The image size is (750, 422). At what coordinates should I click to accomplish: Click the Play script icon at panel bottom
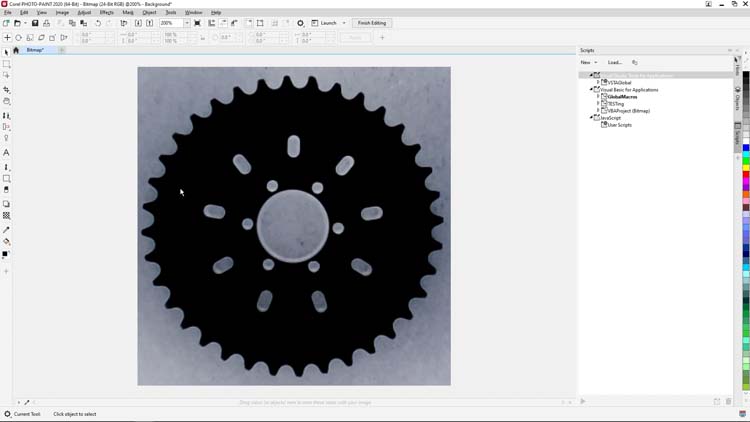(x=583, y=401)
